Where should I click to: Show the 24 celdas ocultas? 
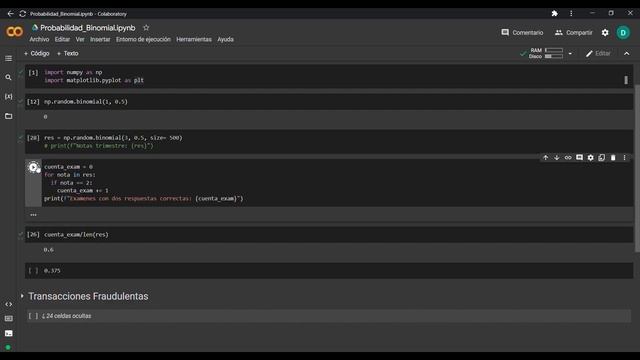point(67,316)
